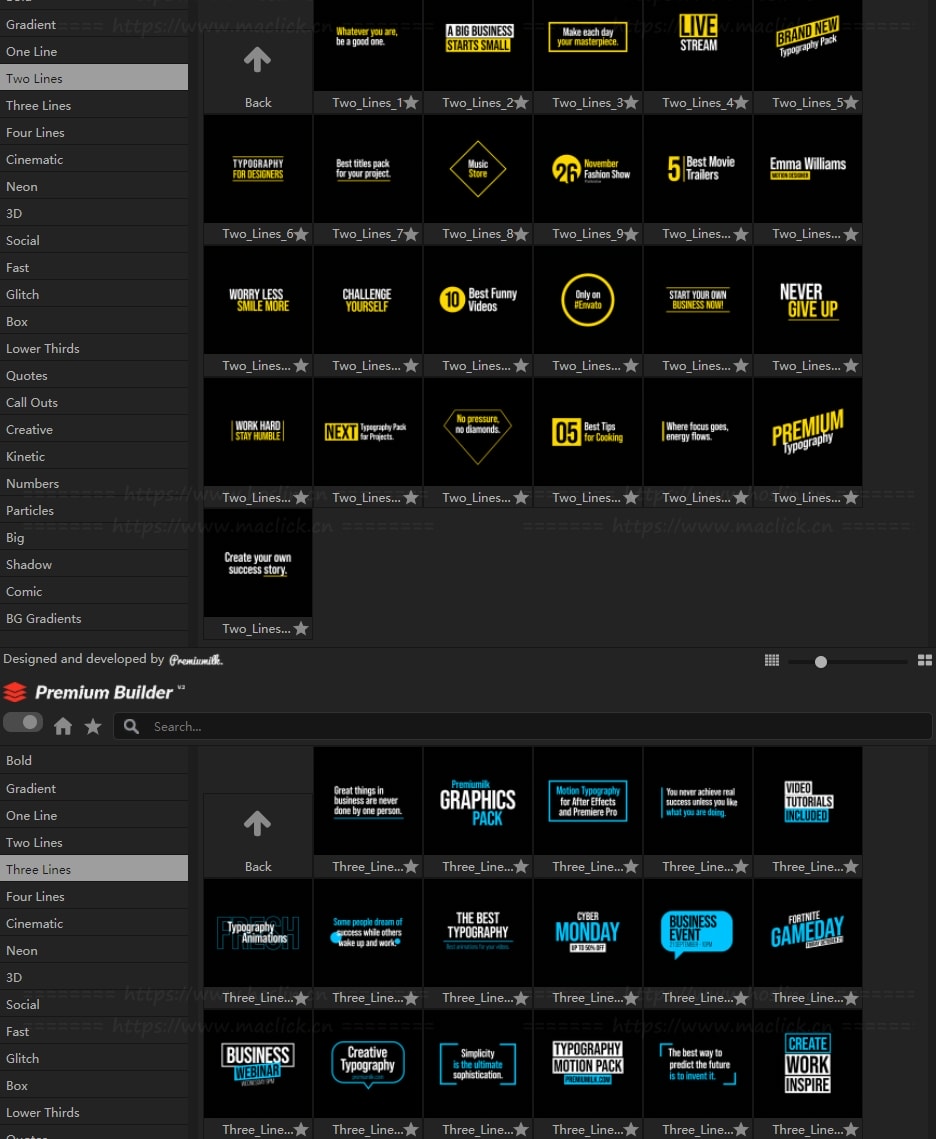Select the 'FORTNITE GAMEDAY' thumbnail

click(807, 933)
